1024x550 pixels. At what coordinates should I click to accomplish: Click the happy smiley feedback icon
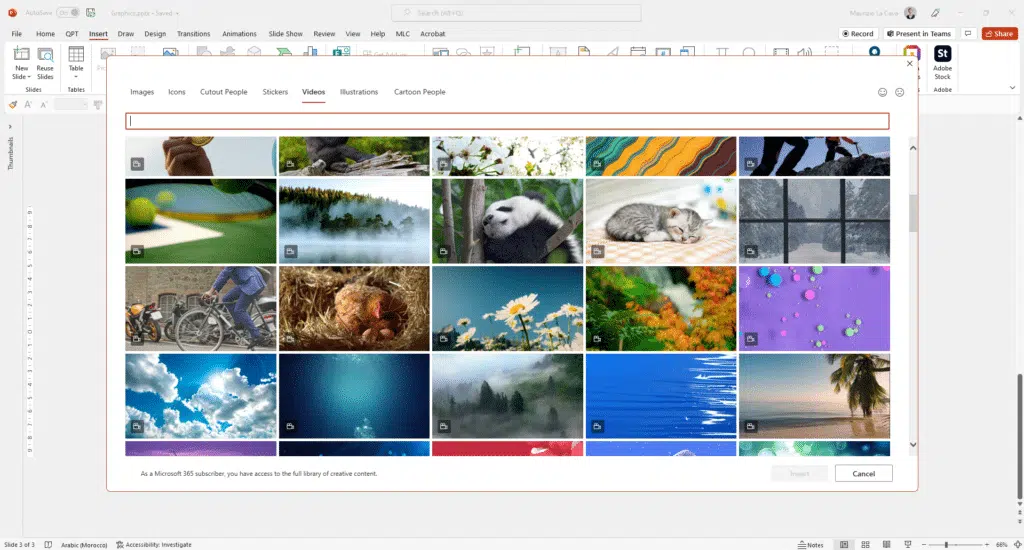coord(882,92)
